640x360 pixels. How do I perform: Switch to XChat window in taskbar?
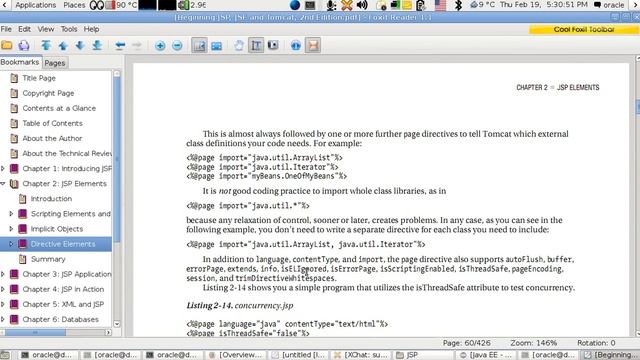(361, 355)
